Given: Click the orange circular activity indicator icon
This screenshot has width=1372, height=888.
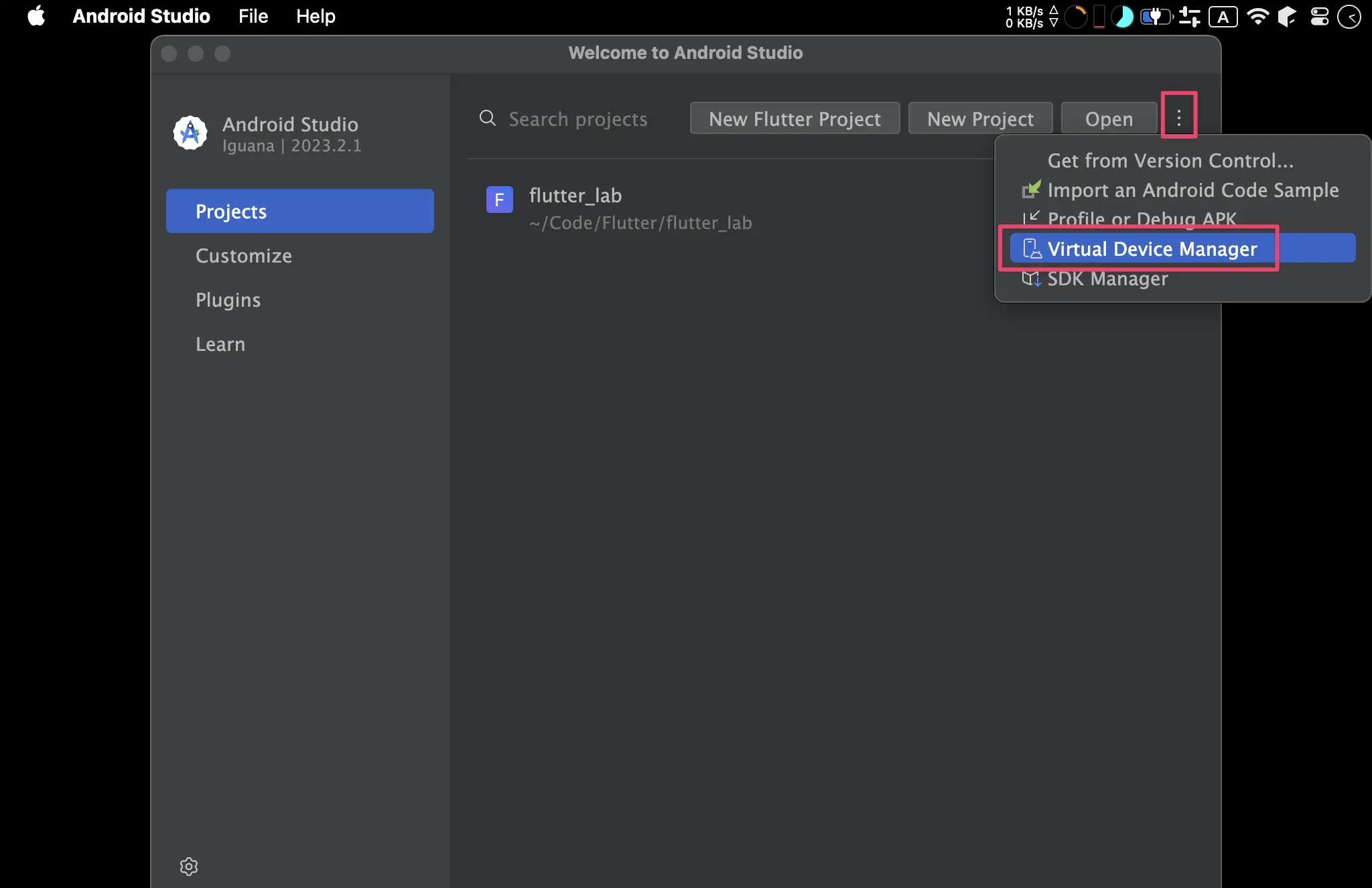Looking at the screenshot, I should [x=1076, y=16].
